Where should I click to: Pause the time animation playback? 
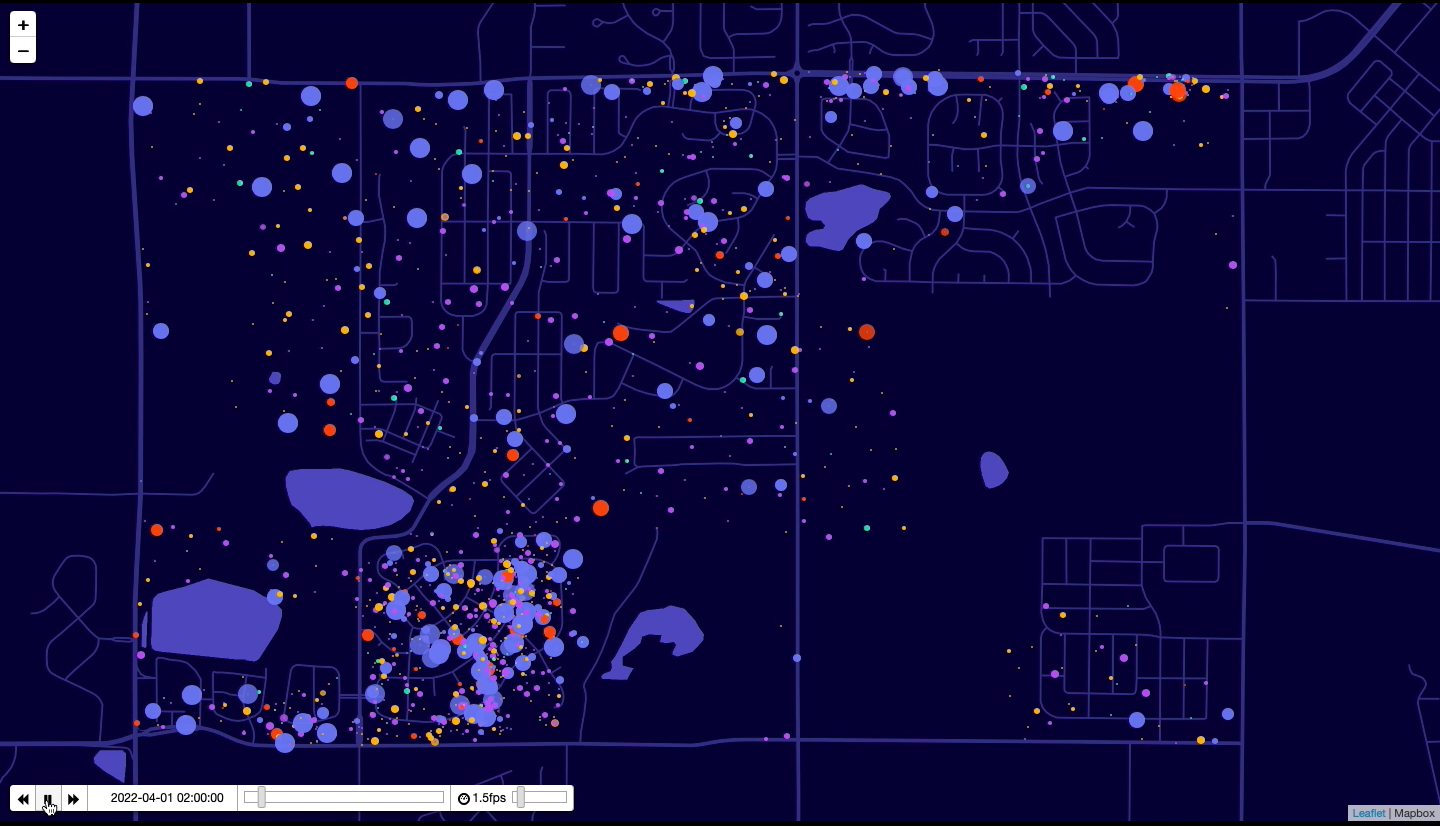[x=48, y=798]
